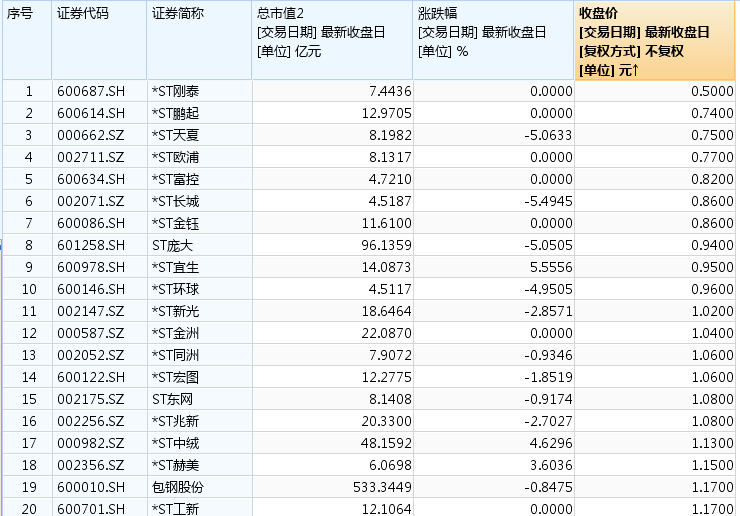Select stock name *ST宏图

coord(176,377)
